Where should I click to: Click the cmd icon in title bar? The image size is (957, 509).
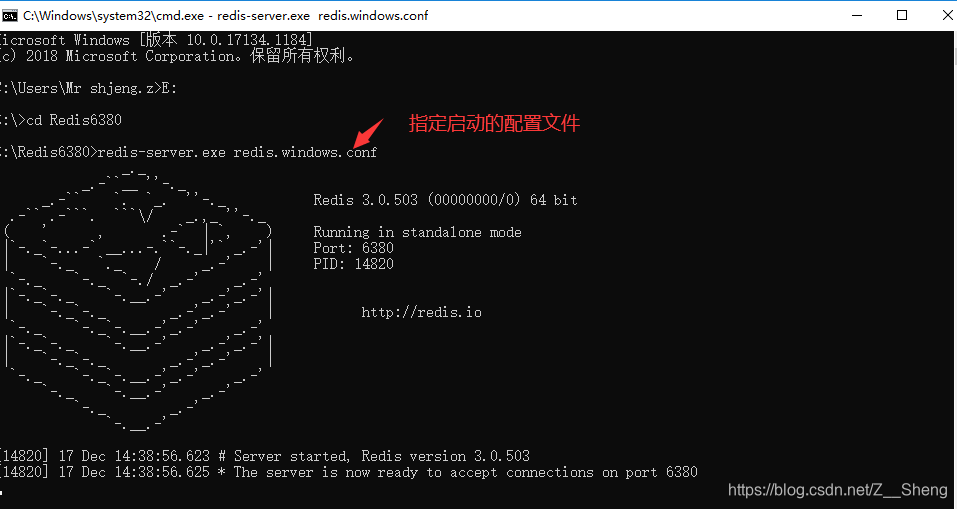click(x=10, y=15)
